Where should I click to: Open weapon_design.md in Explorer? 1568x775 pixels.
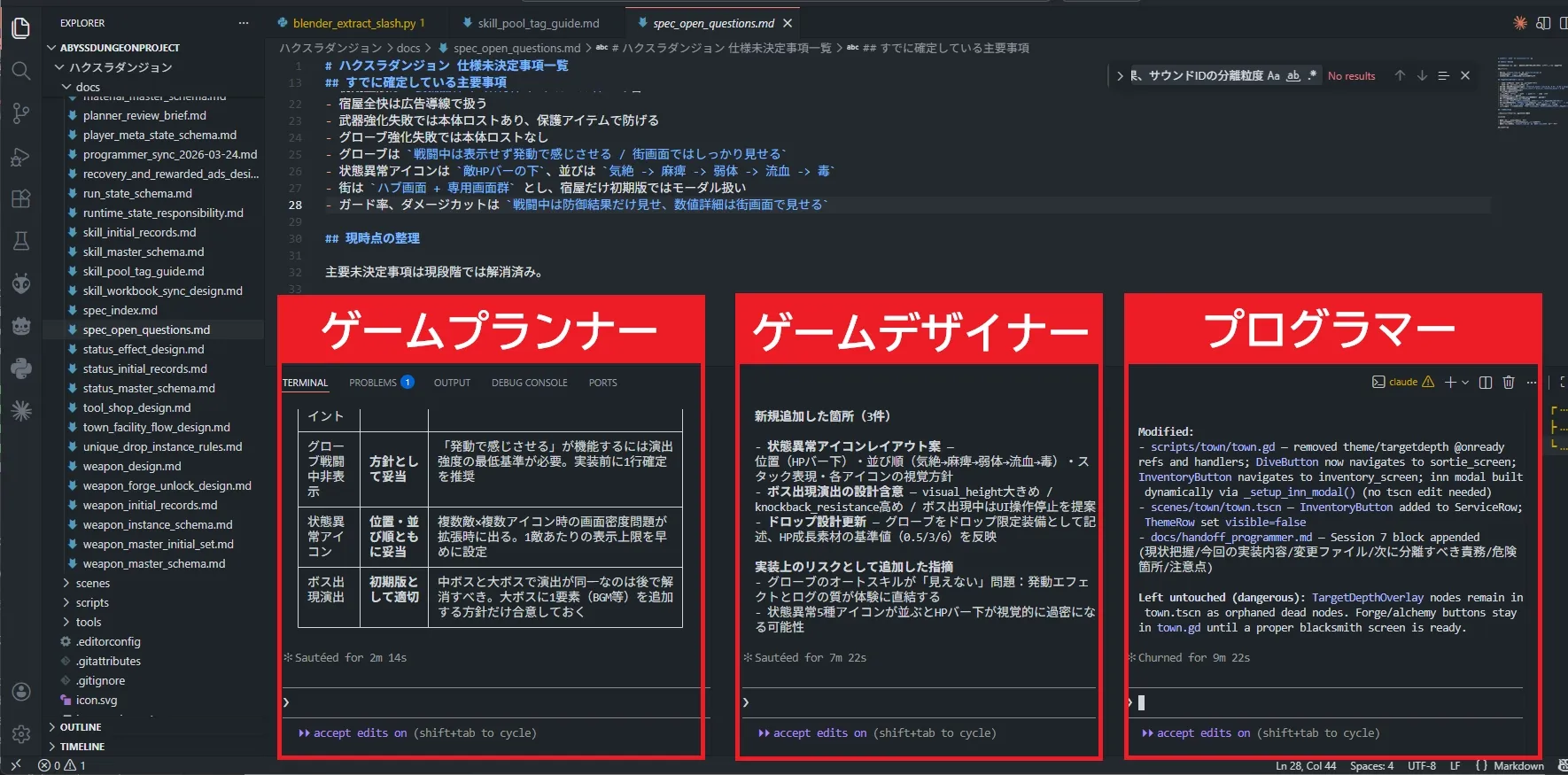pos(132,466)
